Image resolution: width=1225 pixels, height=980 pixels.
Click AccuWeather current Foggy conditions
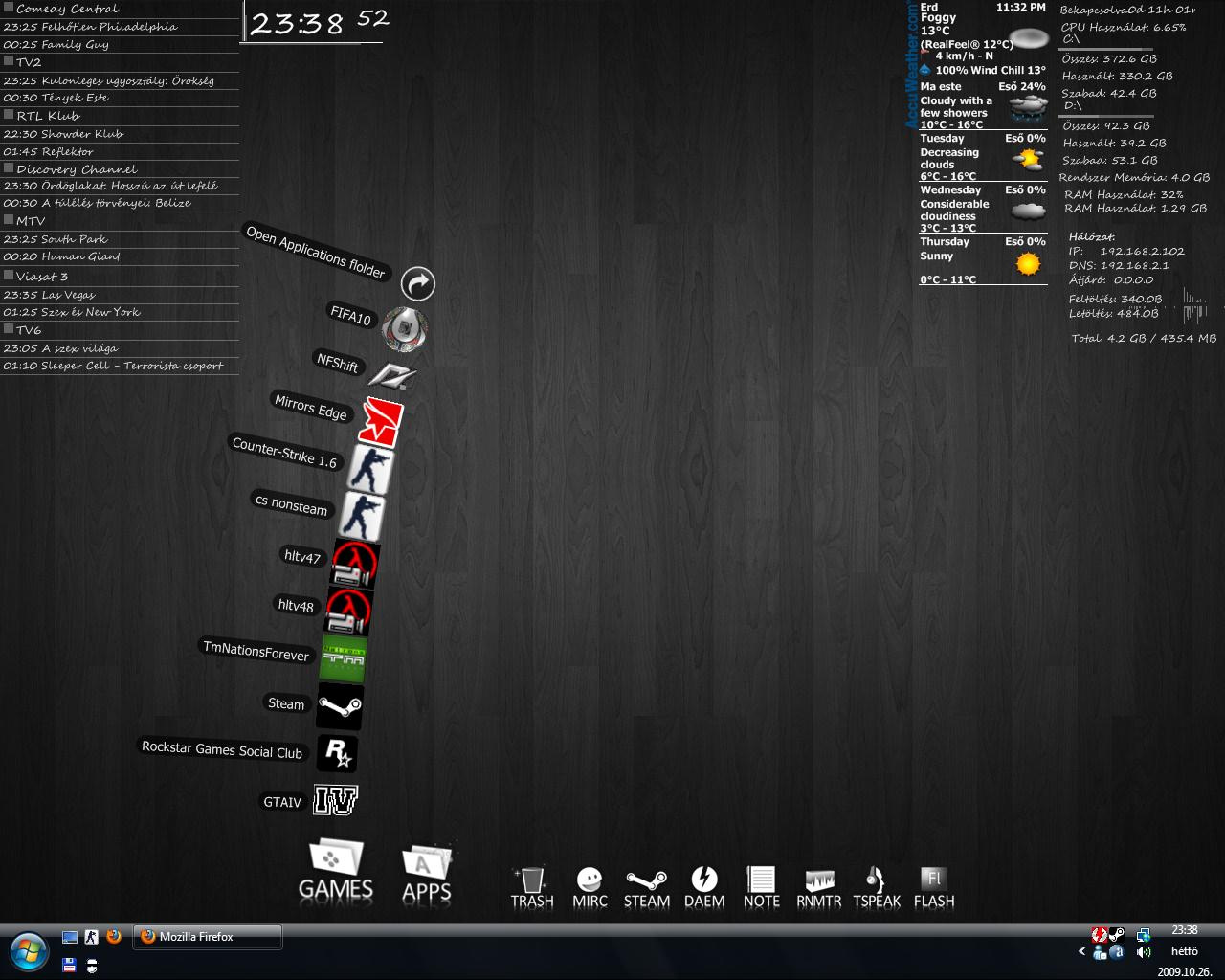(983, 38)
